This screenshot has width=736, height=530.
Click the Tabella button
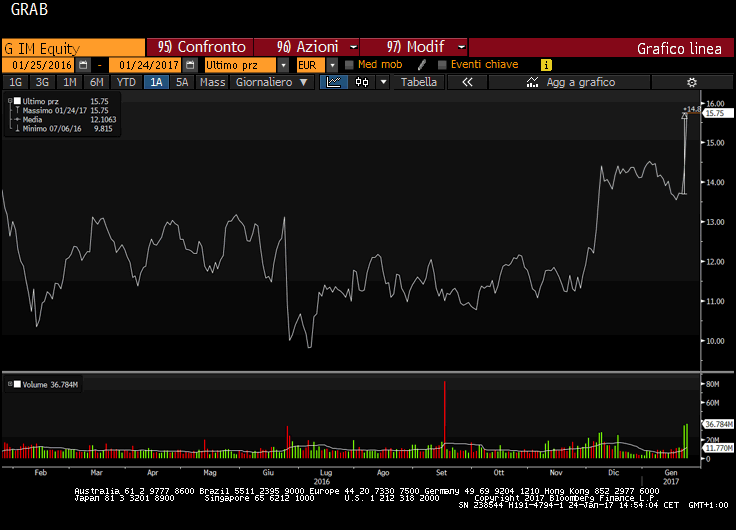click(x=419, y=82)
